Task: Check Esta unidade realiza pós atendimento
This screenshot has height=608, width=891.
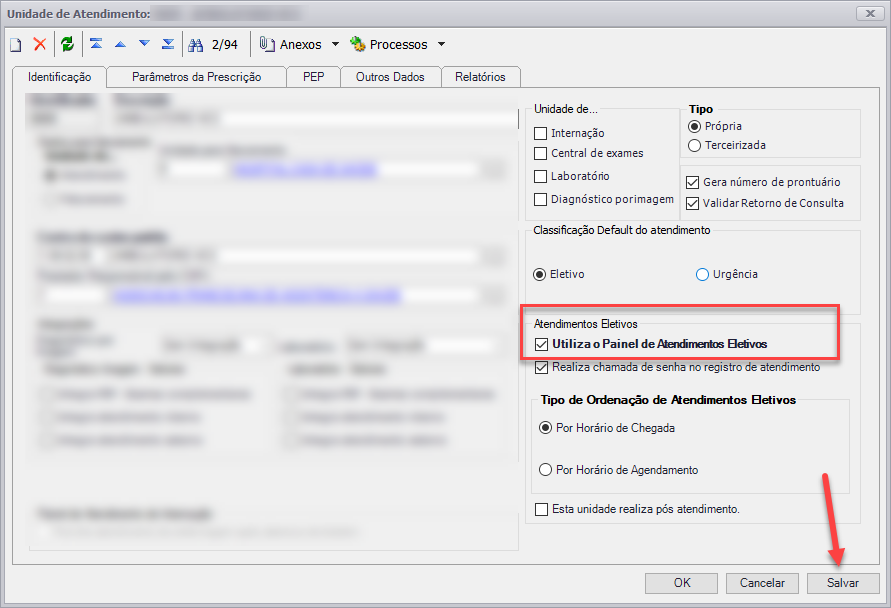Action: pos(542,509)
